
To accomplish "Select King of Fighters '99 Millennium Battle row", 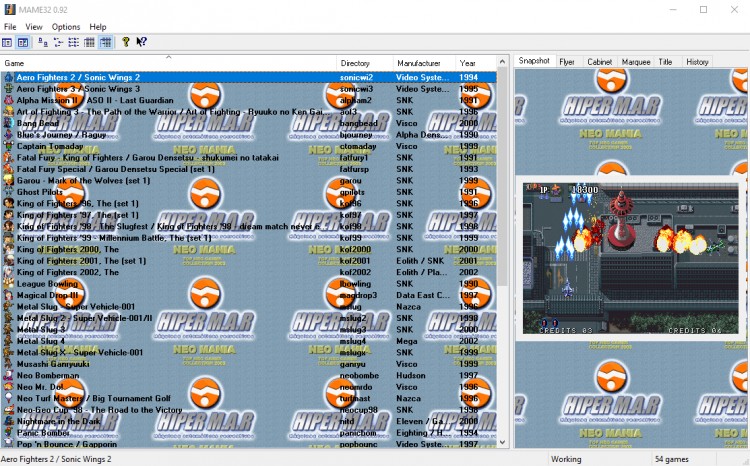I will click(x=249, y=238).
